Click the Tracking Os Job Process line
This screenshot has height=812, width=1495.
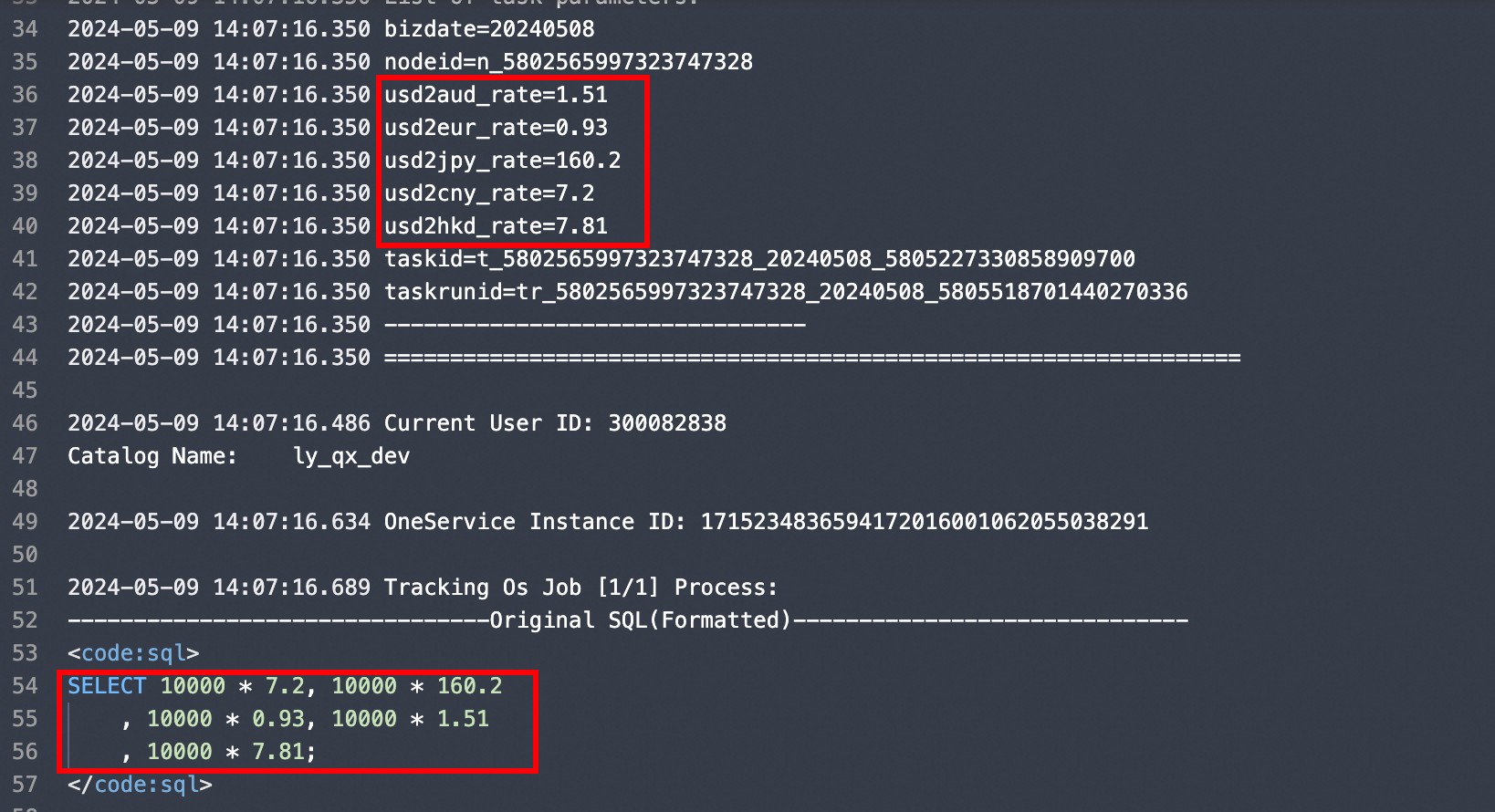[x=580, y=588]
